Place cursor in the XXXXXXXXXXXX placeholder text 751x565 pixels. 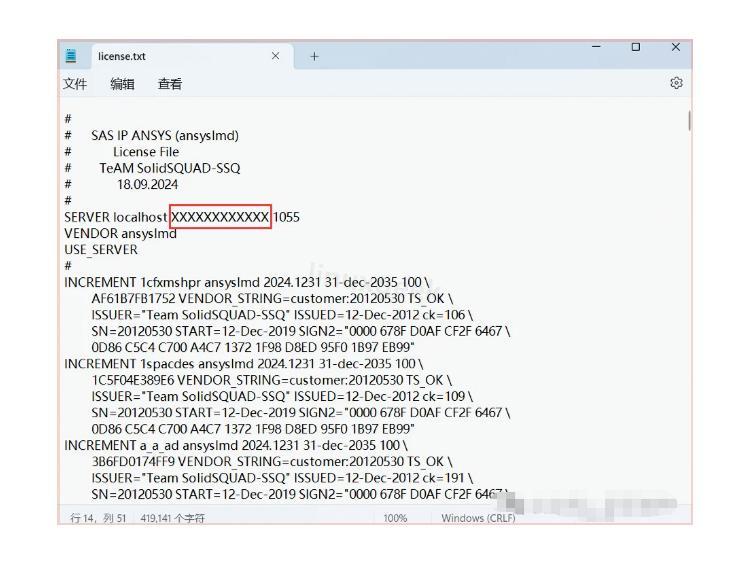coord(220,217)
